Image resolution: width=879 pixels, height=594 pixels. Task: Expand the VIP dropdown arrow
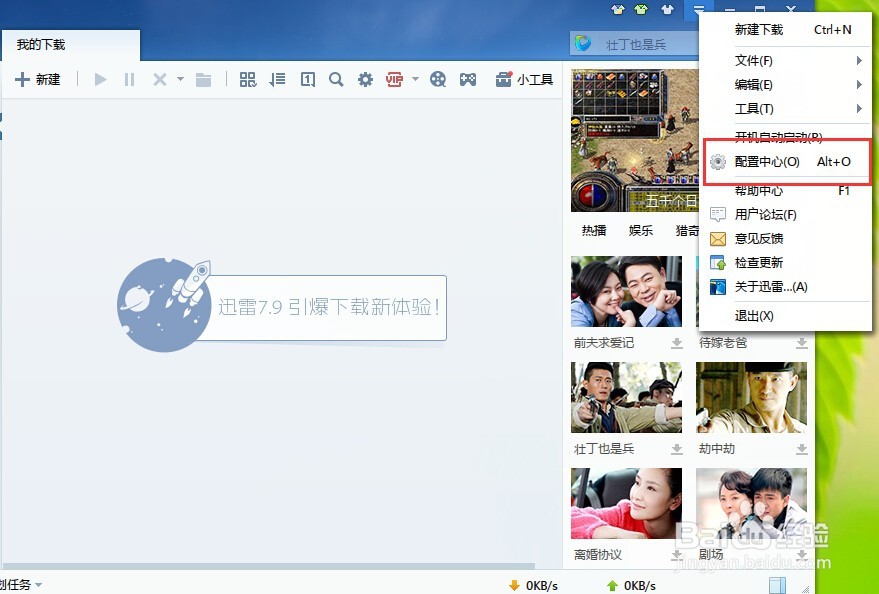[415, 79]
